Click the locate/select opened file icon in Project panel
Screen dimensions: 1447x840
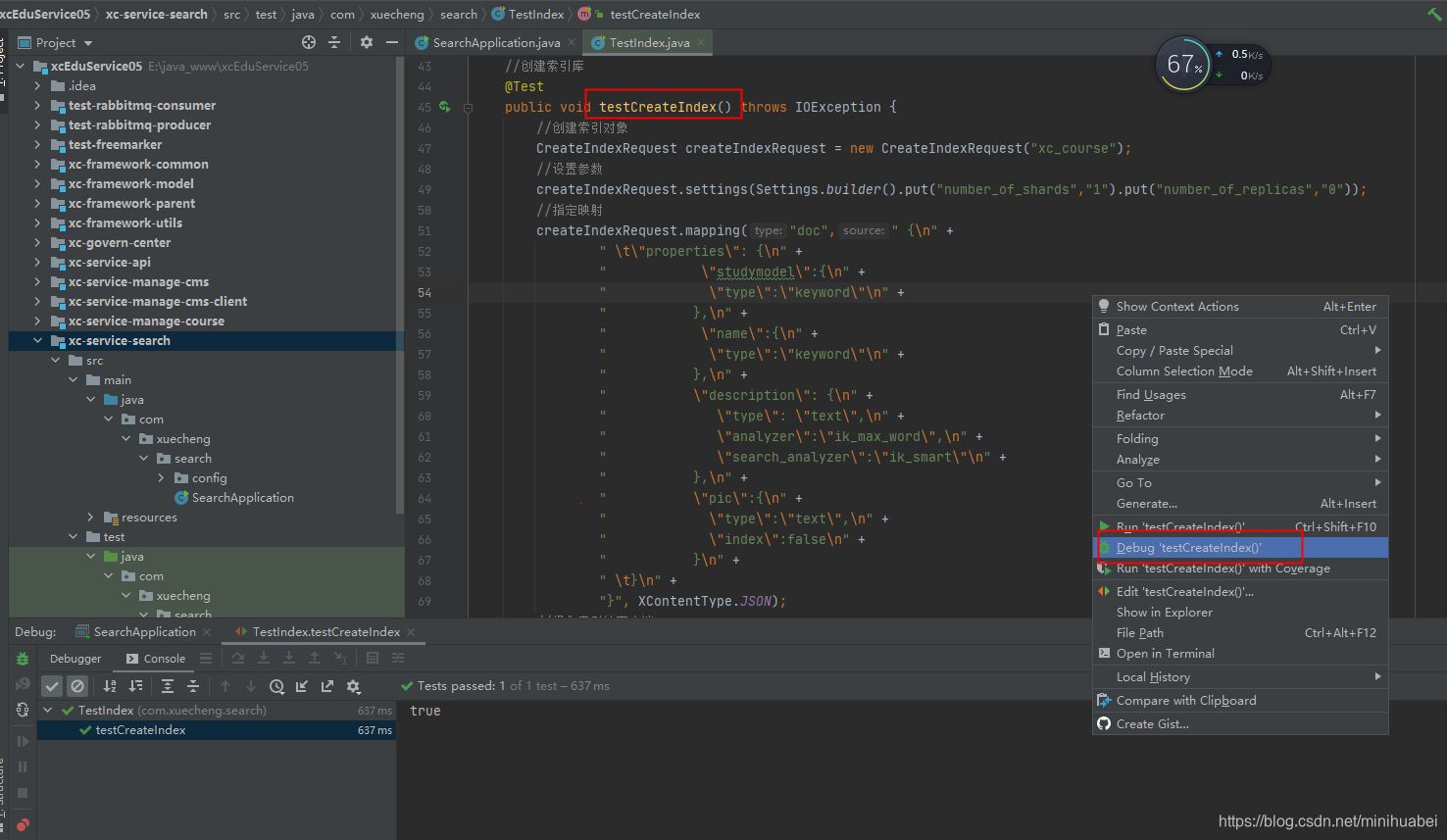(309, 42)
